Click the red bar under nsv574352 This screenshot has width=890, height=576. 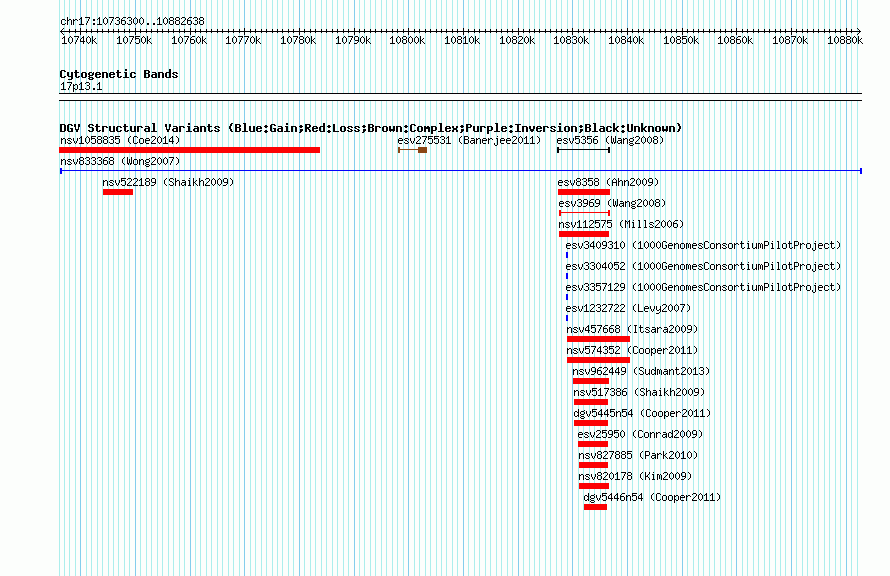pyautogui.click(x=598, y=360)
